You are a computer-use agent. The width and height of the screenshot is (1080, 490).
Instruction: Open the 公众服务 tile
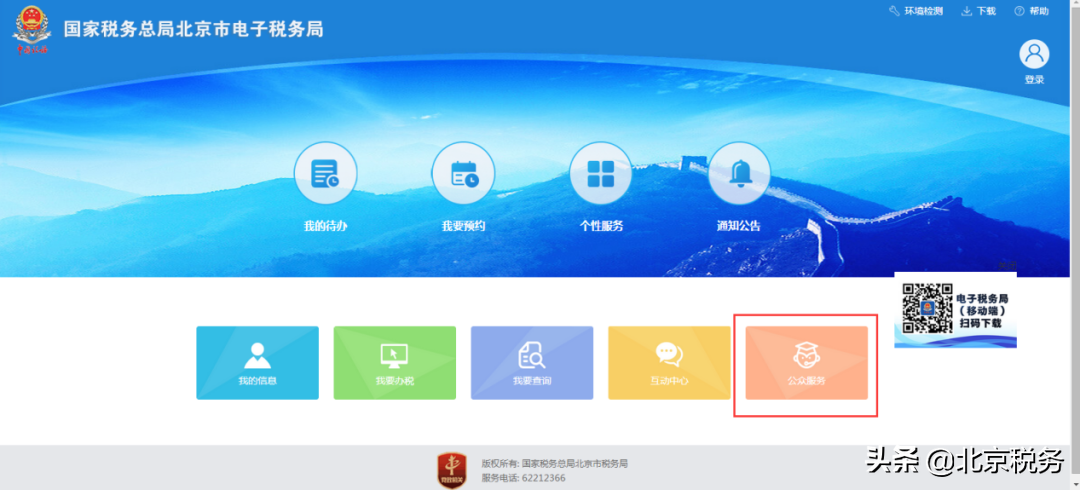coord(807,363)
